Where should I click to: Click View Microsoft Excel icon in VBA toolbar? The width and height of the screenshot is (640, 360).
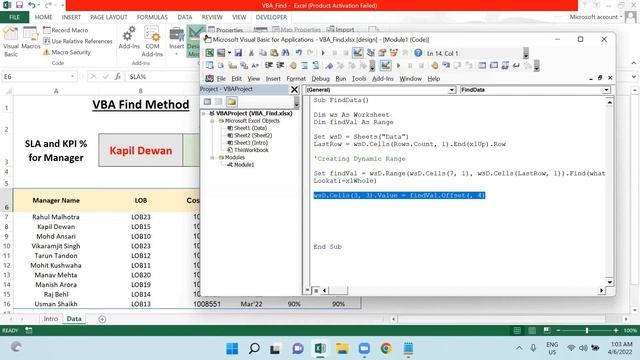[209, 53]
